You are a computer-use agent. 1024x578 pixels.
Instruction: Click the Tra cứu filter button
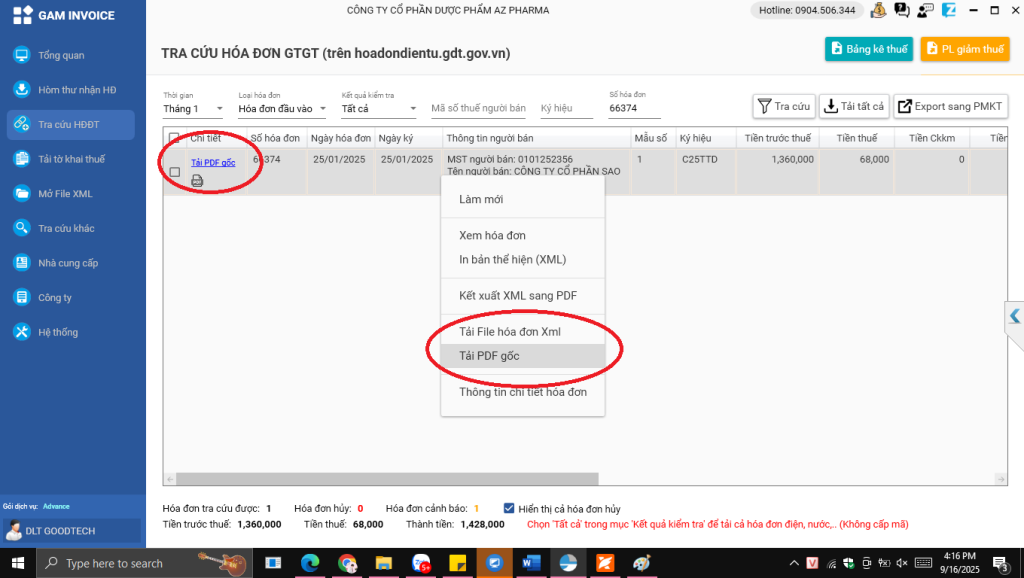[784, 106]
